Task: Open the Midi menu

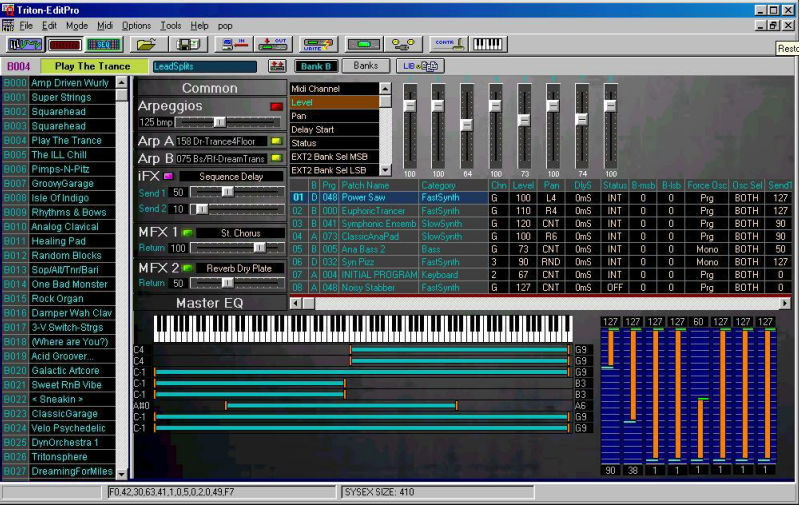Action: (105, 24)
